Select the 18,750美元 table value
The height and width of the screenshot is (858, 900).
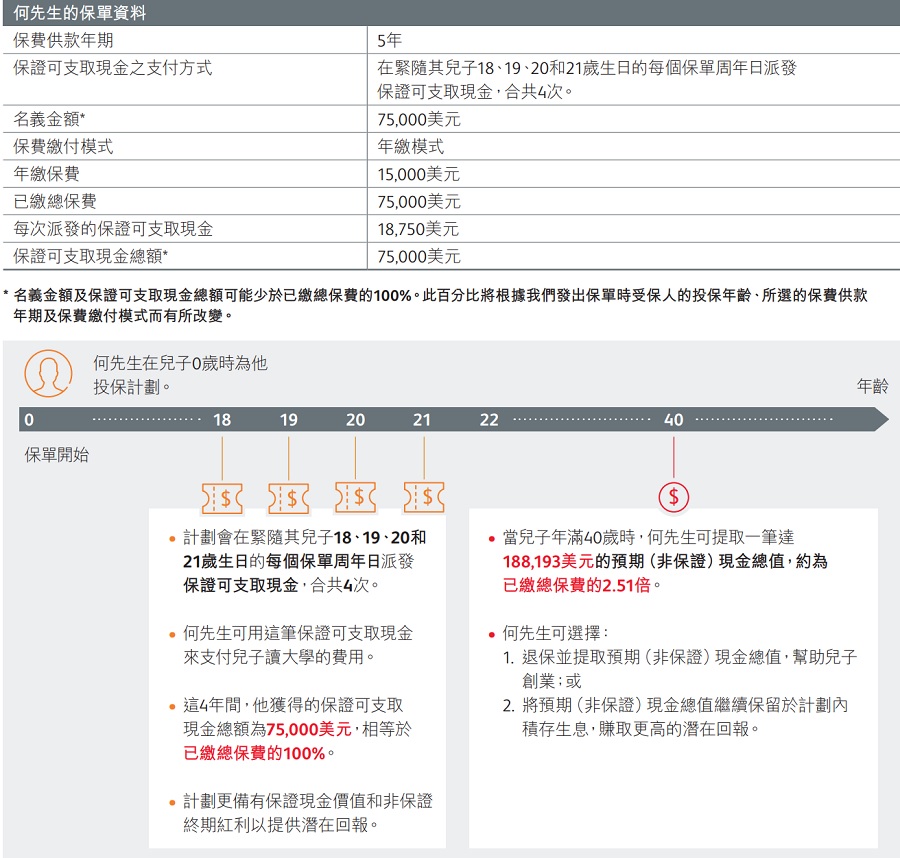tap(418, 229)
